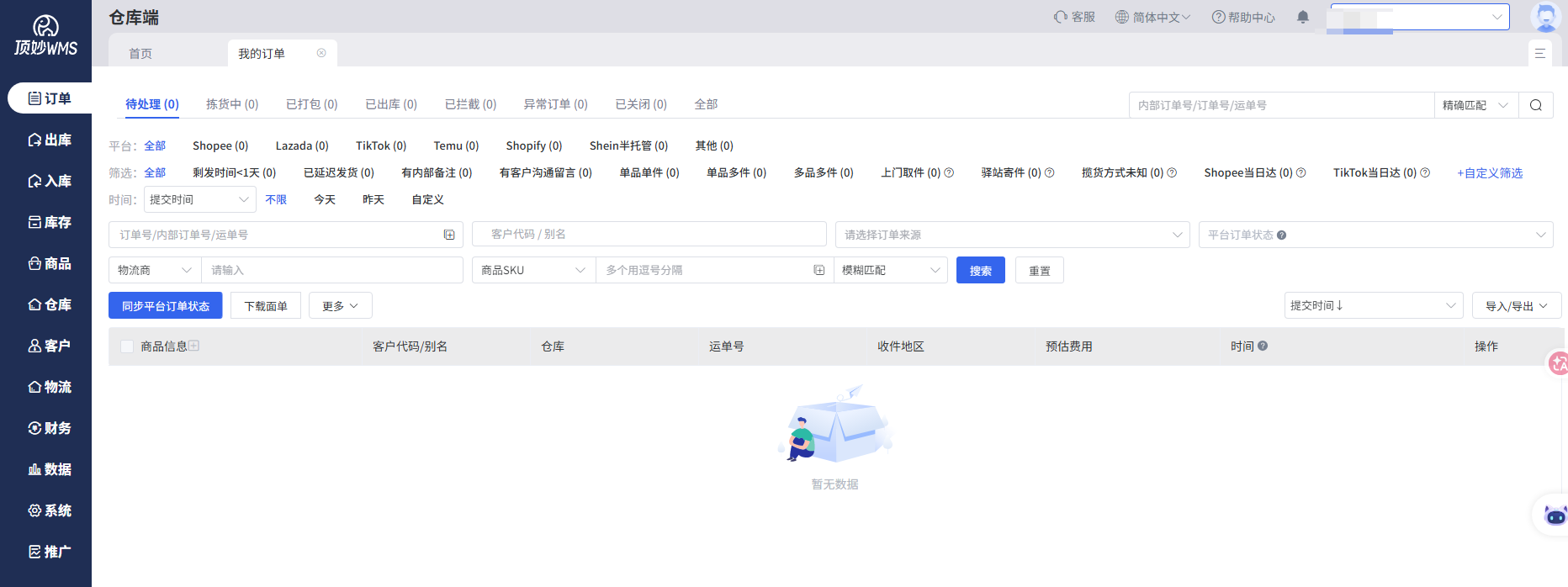Expand columns icon beside 商品信息
The image size is (1568, 587).
193,346
